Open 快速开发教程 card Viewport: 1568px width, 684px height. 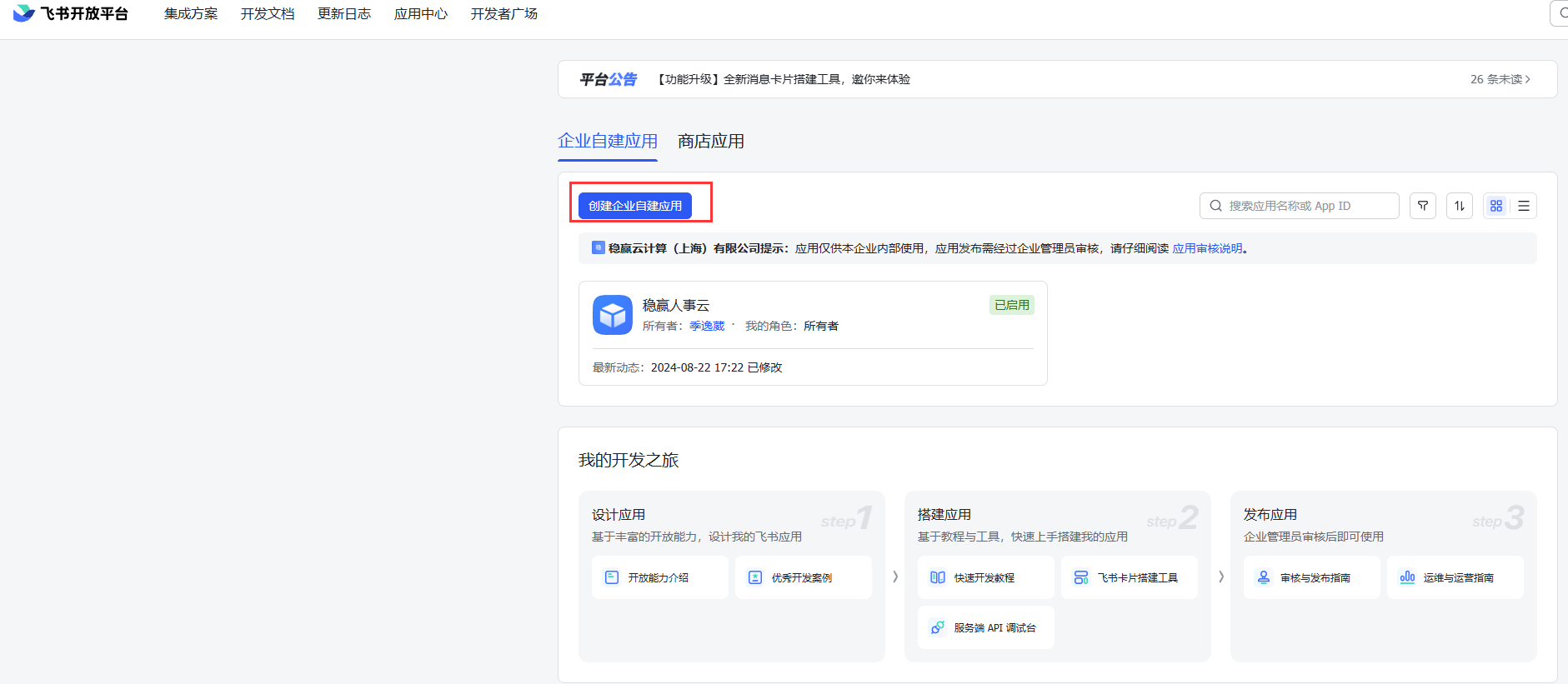(x=986, y=577)
